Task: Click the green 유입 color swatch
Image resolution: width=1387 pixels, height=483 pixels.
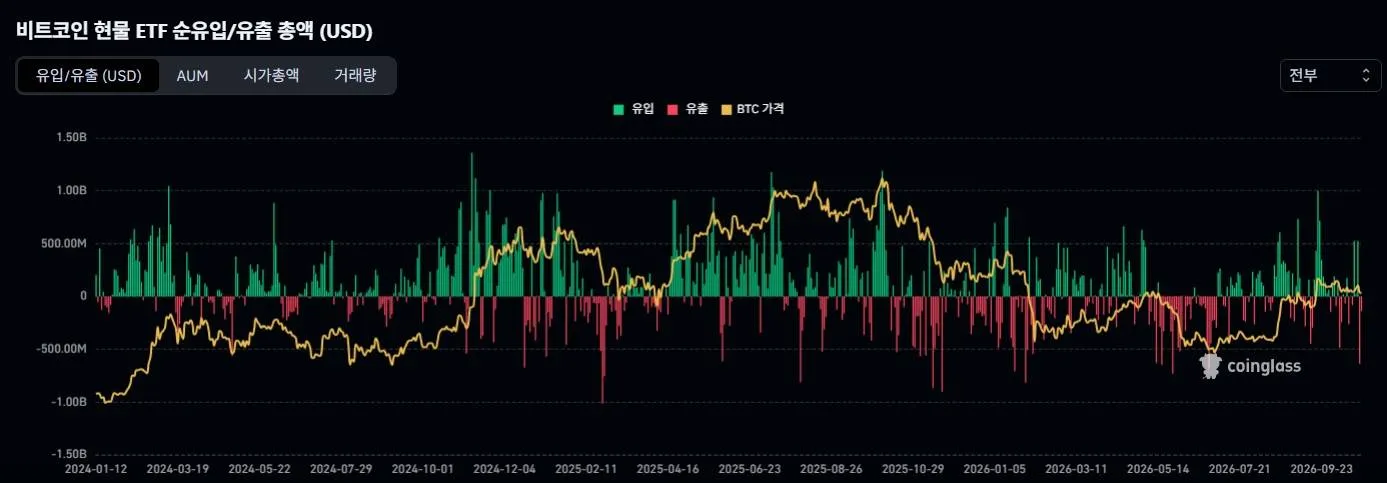Action: [x=618, y=109]
